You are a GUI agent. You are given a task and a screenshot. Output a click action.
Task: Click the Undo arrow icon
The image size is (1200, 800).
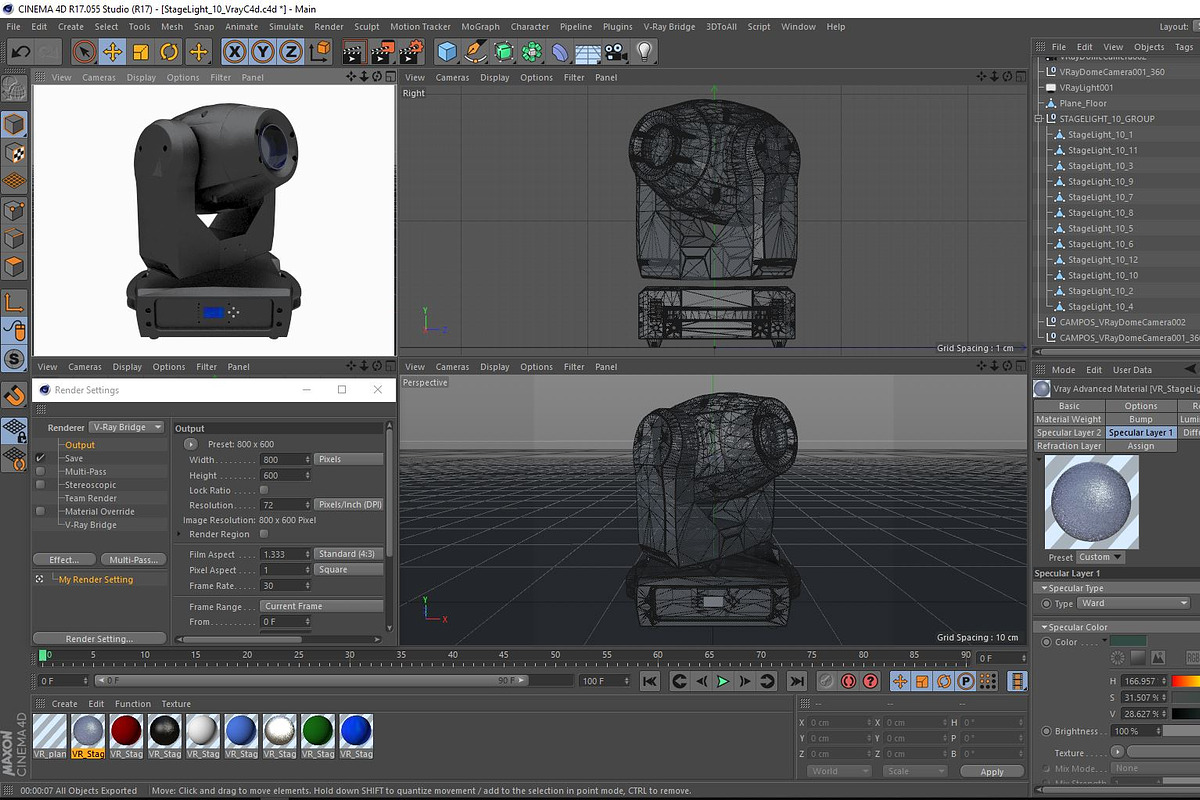(x=20, y=51)
